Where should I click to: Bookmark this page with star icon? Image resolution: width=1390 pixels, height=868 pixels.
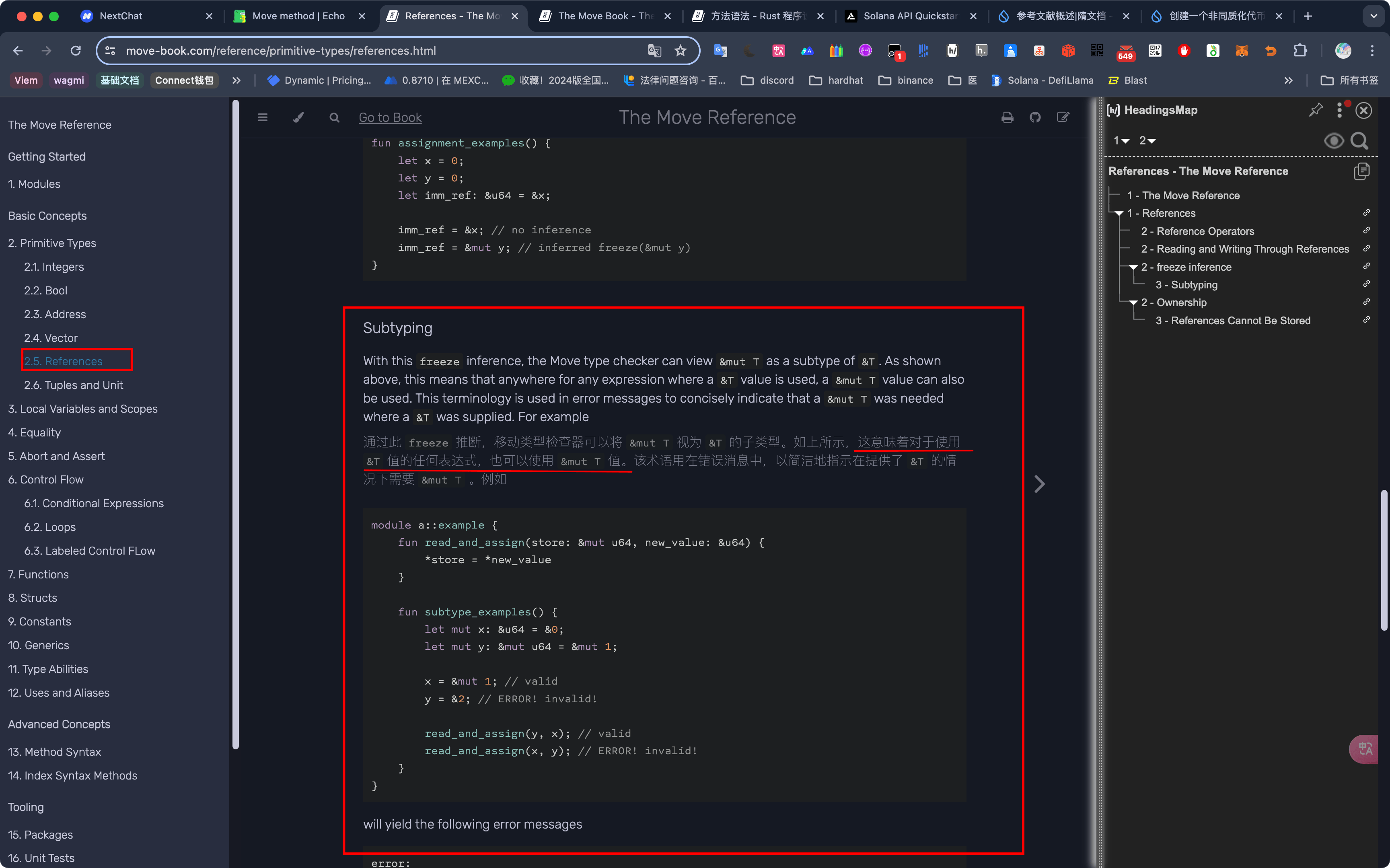pyautogui.click(x=681, y=51)
